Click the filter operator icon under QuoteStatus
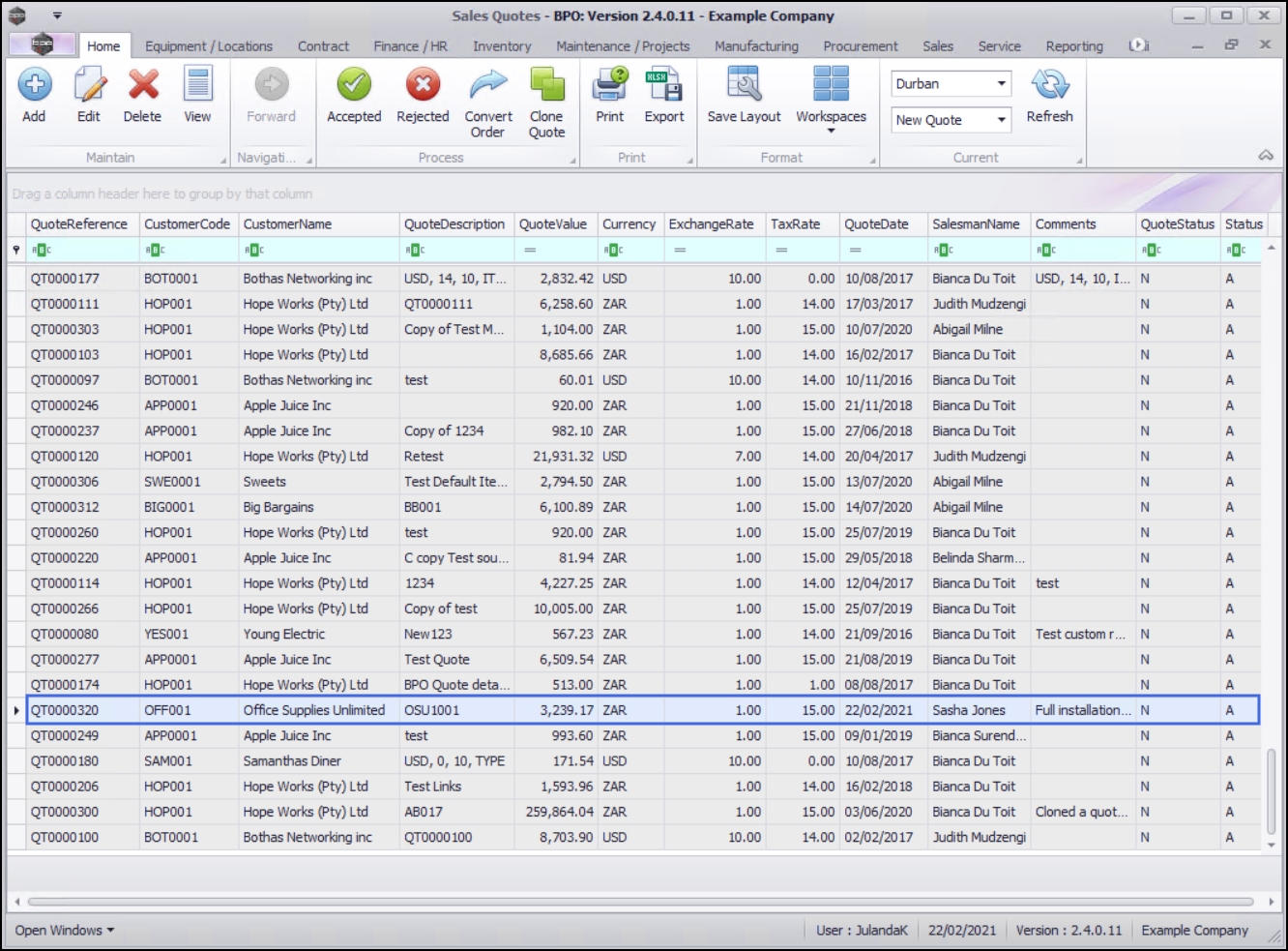 (1151, 250)
